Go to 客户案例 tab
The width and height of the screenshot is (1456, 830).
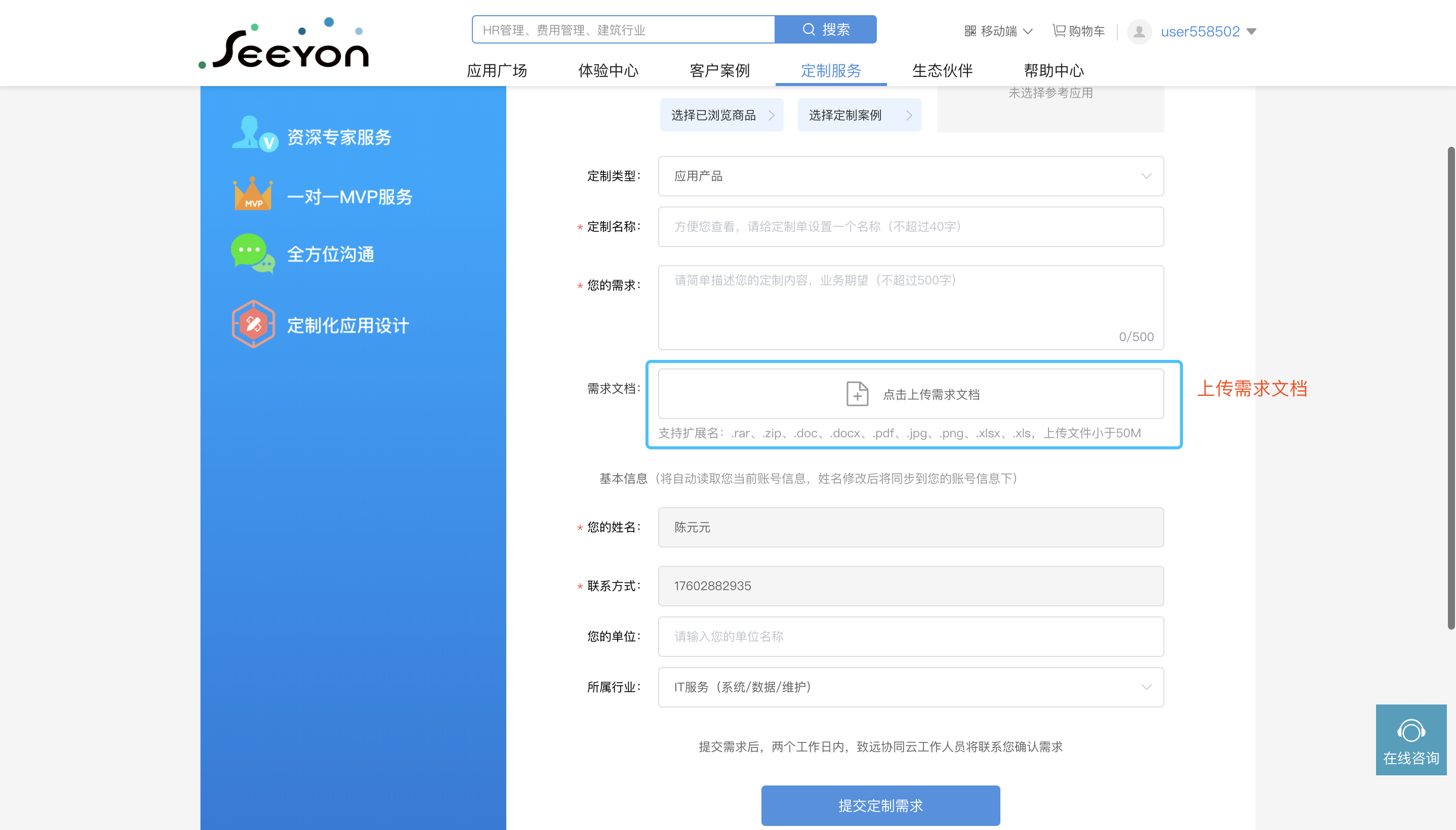719,71
